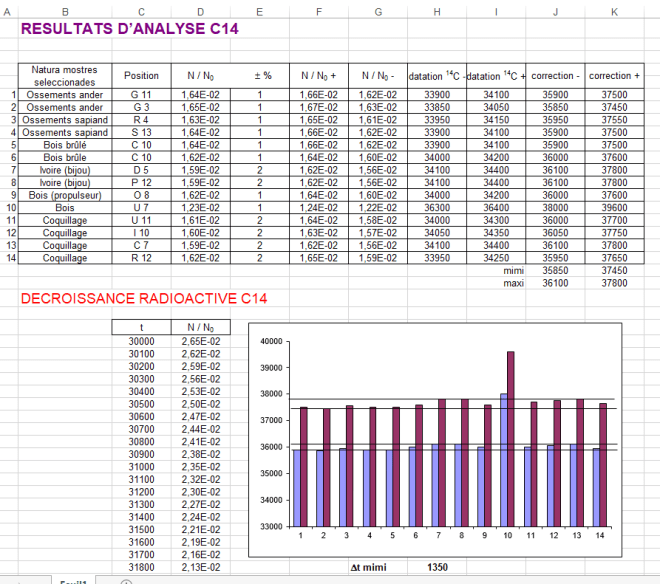Viewport: 660px width, 584px height.
Task: Click the '1,24E-02' value cell
Action: click(319, 208)
